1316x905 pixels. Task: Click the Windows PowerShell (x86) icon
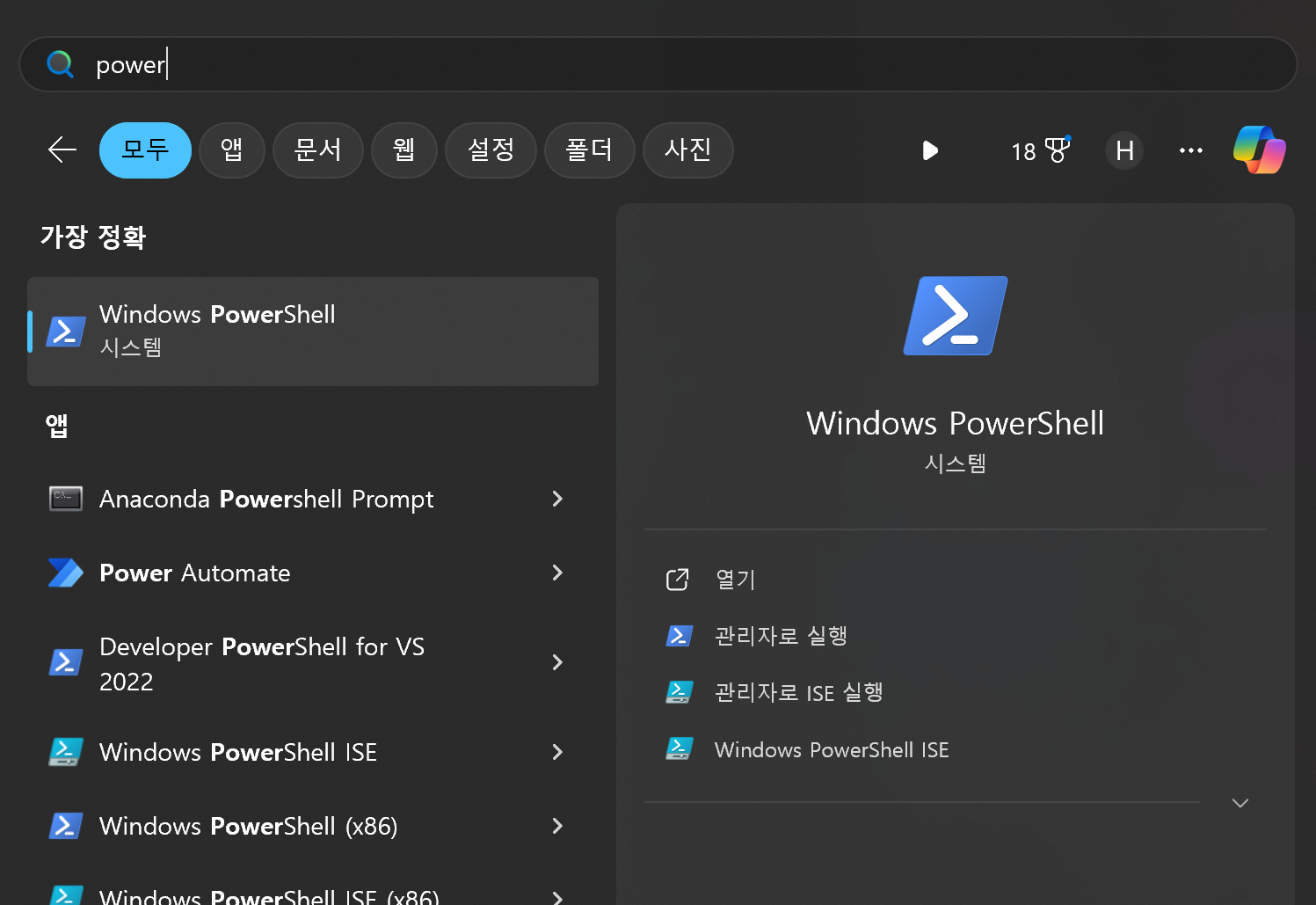click(x=66, y=826)
